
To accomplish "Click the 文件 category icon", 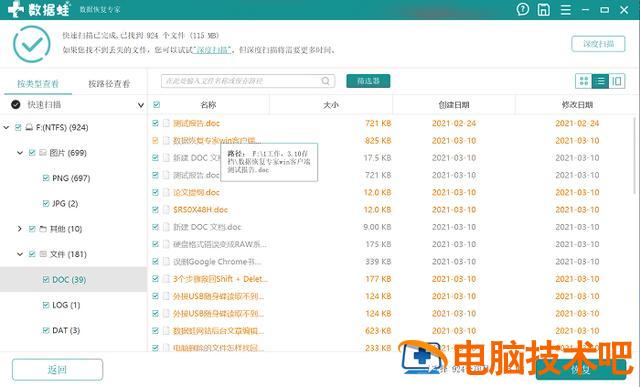I will tap(43, 254).
